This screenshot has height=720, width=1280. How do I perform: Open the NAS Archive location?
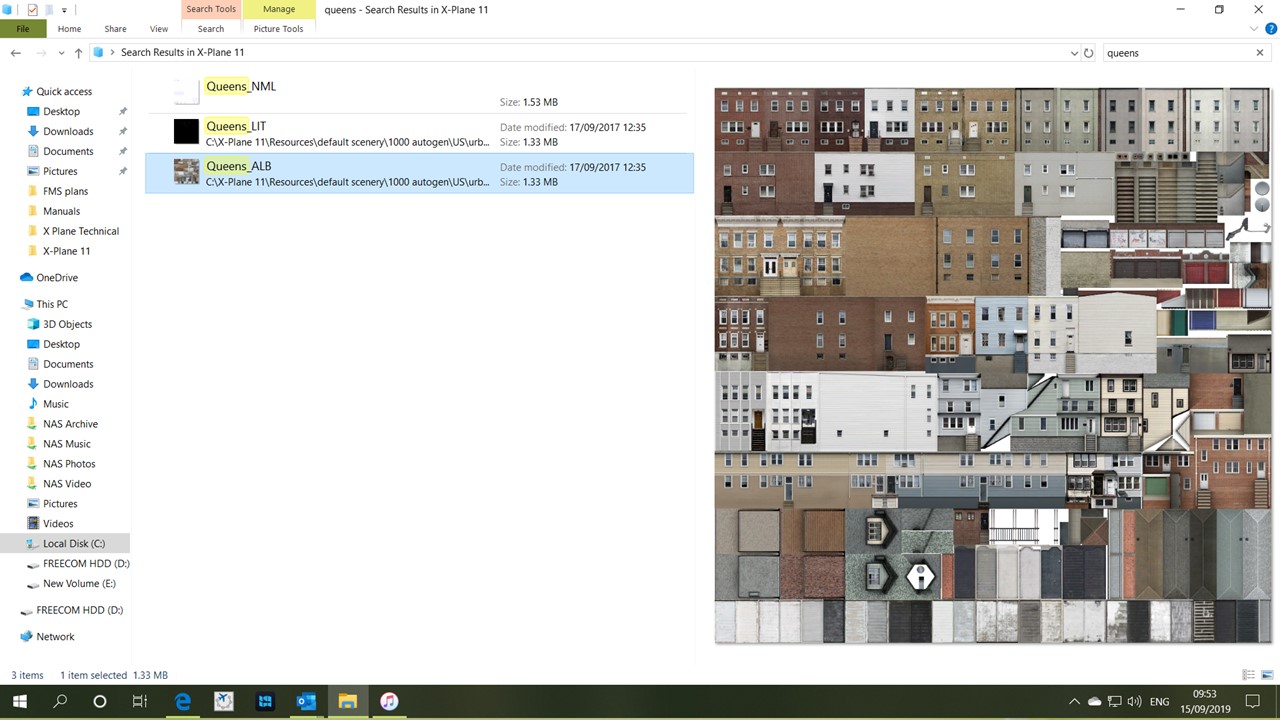pos(70,424)
